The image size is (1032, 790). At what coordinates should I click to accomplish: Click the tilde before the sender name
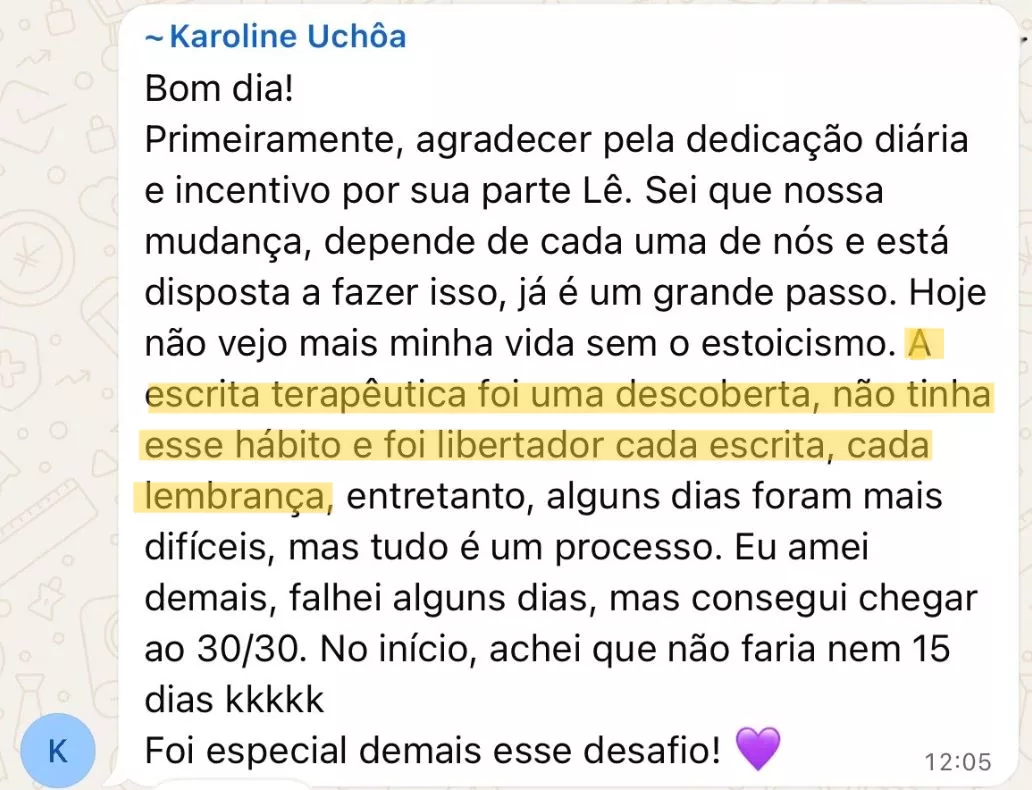click(x=154, y=39)
